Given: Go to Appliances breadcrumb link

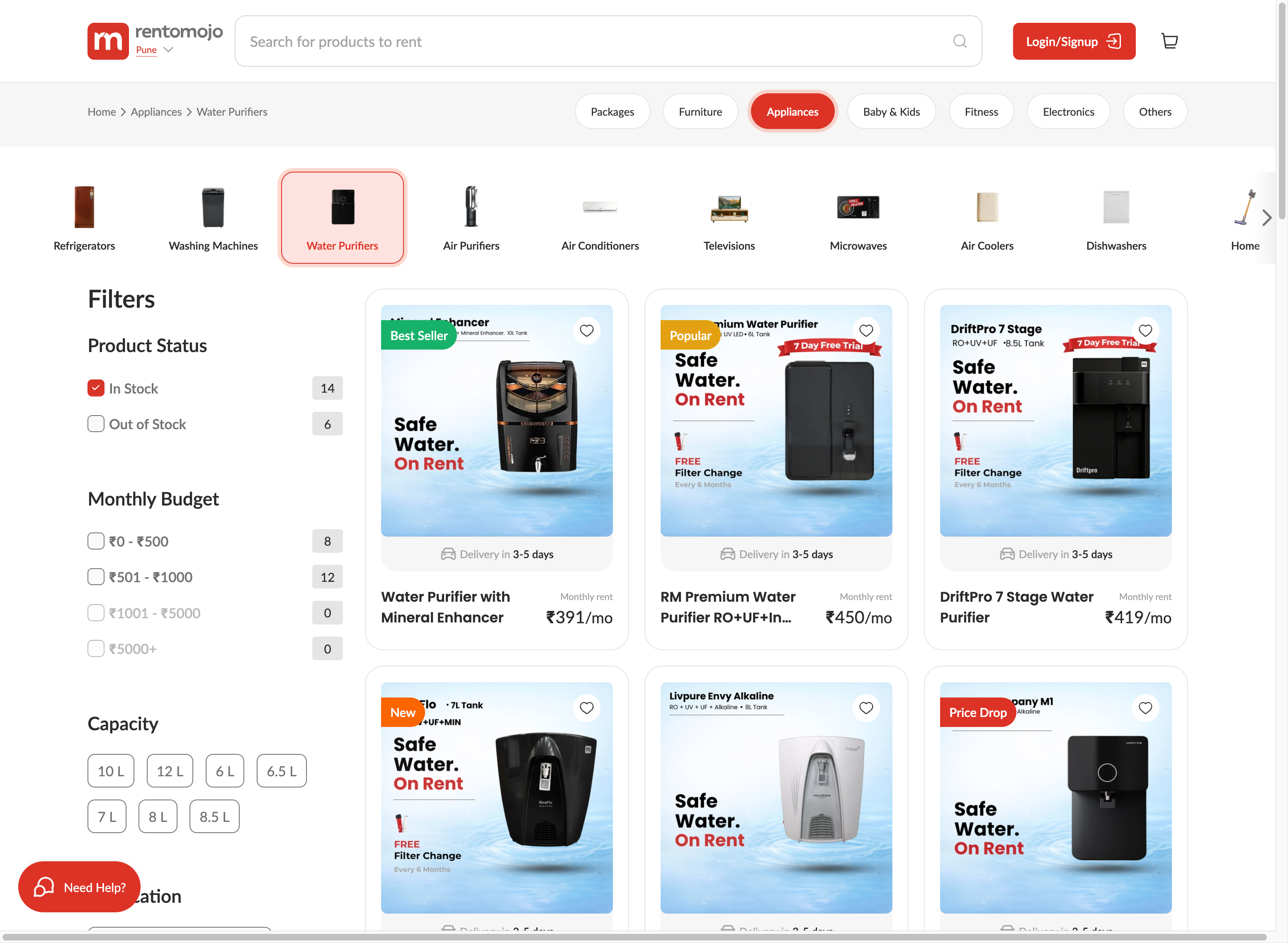Looking at the screenshot, I should pyautogui.click(x=156, y=112).
